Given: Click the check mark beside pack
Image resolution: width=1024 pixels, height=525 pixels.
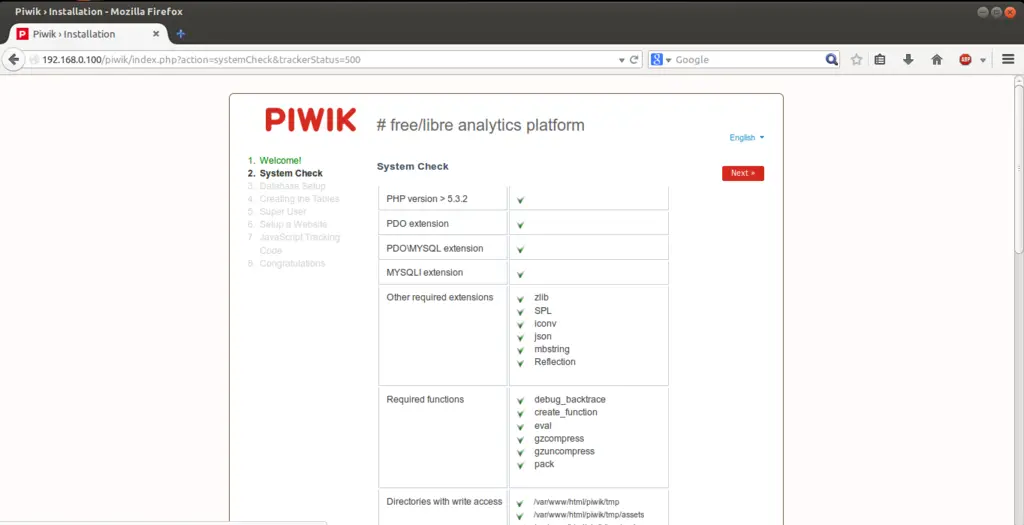Looking at the screenshot, I should (520, 466).
